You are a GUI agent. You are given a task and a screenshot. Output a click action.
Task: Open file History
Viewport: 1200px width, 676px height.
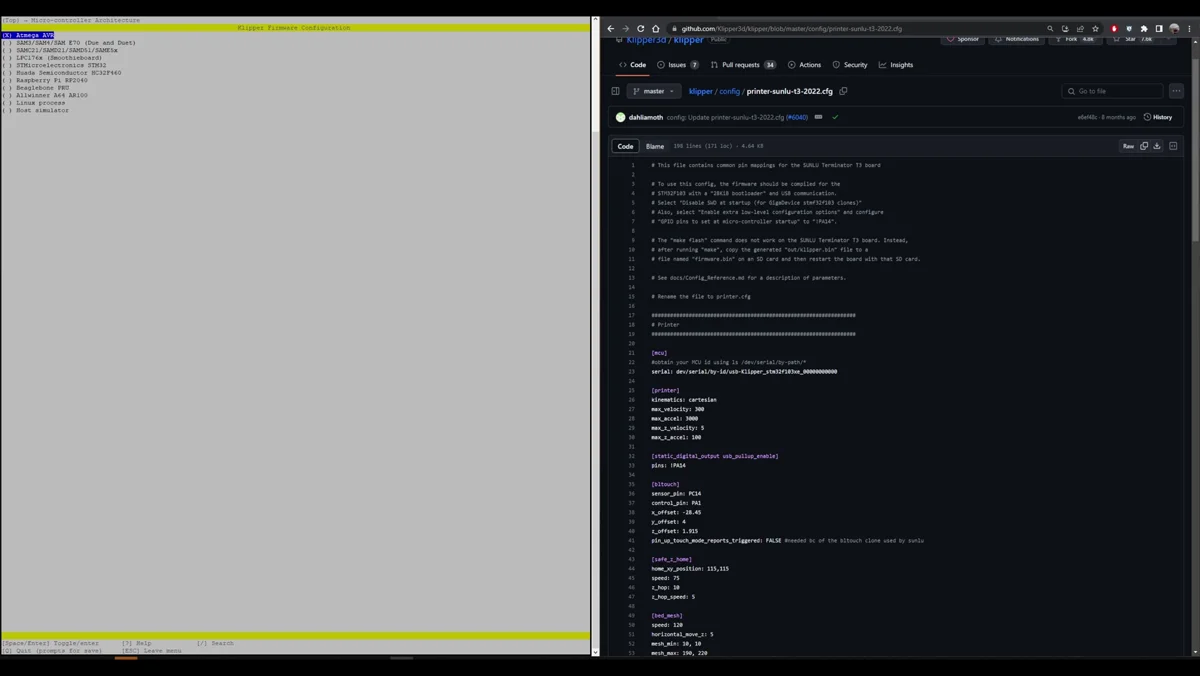pos(1158,117)
